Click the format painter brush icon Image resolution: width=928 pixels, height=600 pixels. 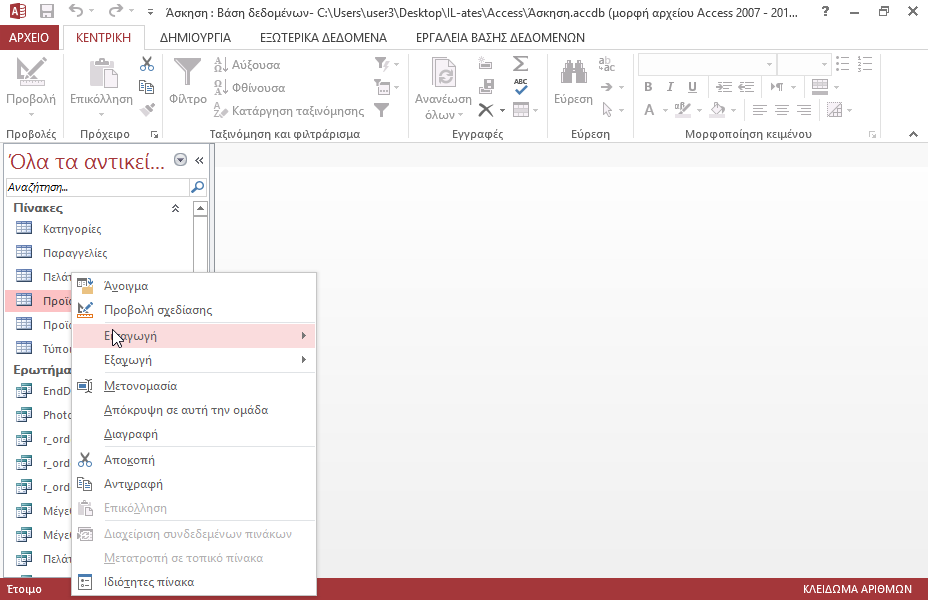(147, 110)
